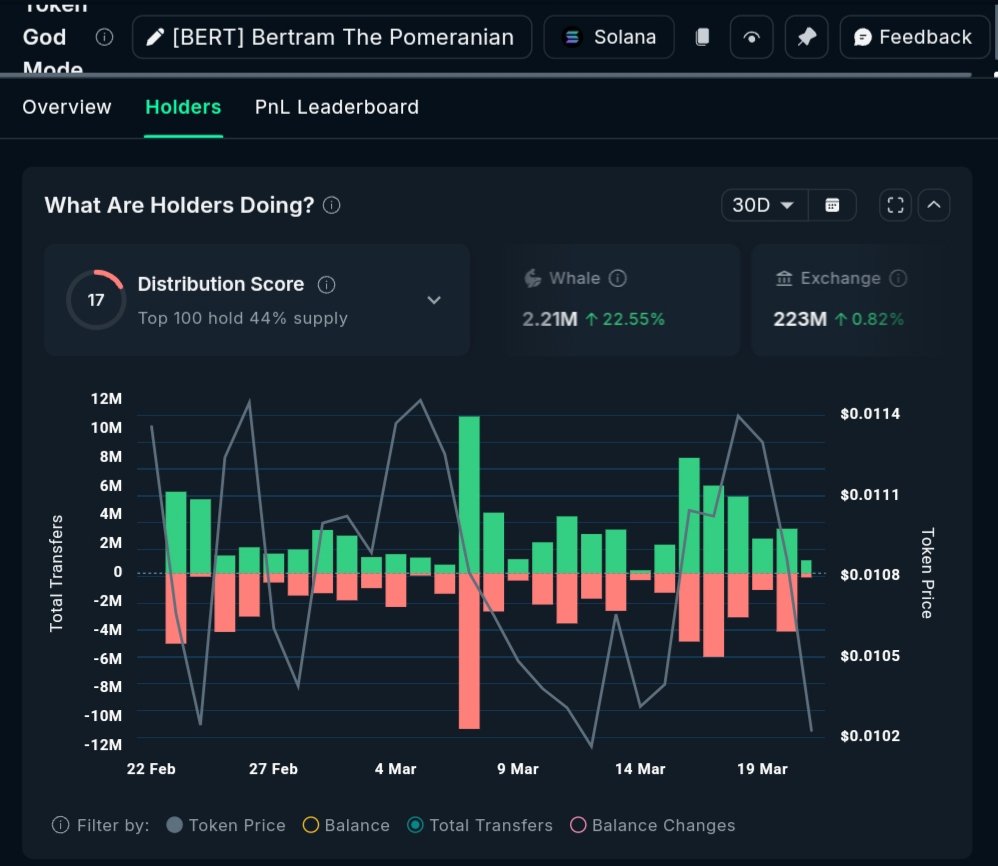998x866 pixels.
Task: Collapse the What Are Holders Doing panel
Action: click(934, 204)
